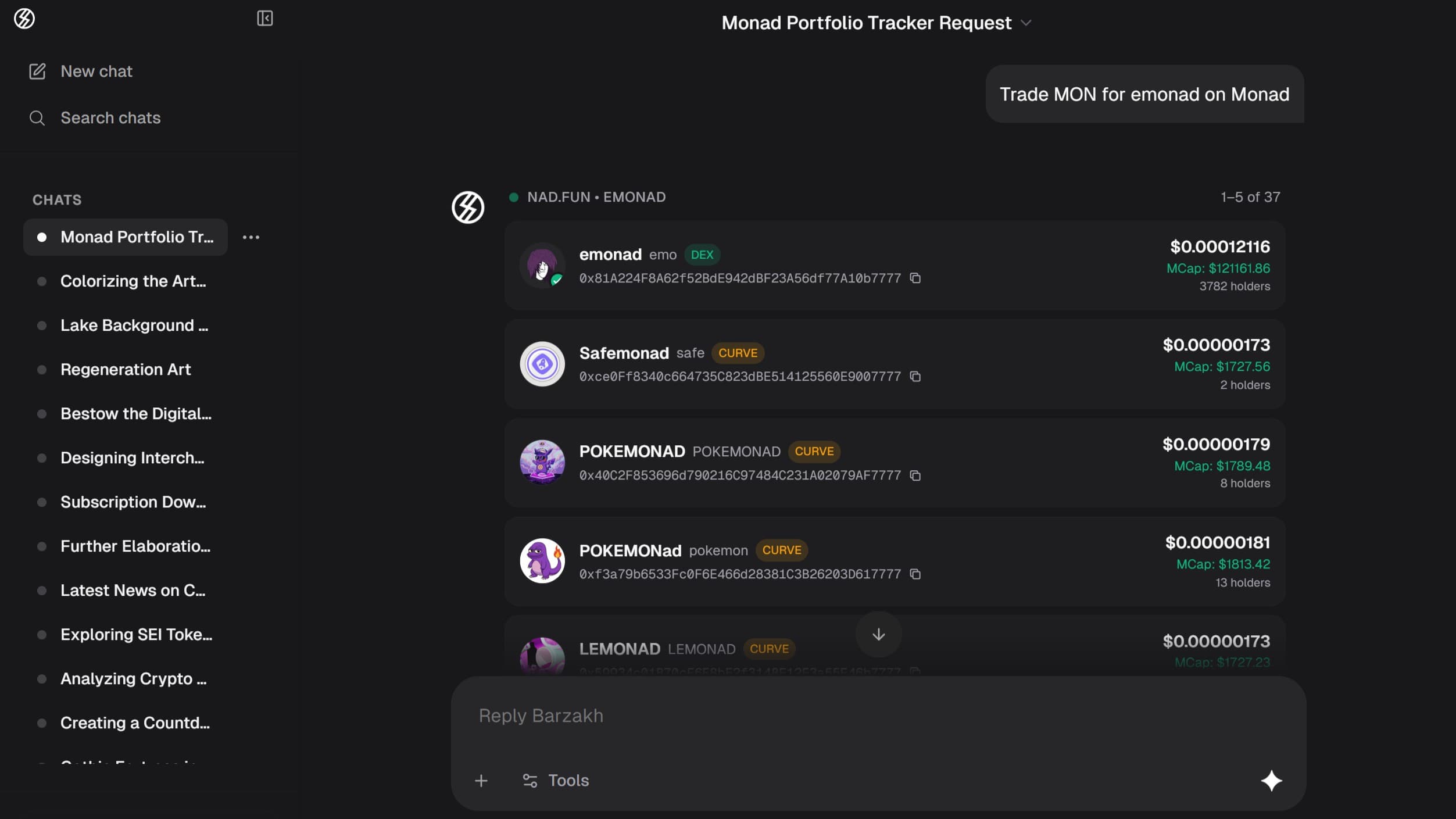Click the plus attachment icon

point(481,781)
